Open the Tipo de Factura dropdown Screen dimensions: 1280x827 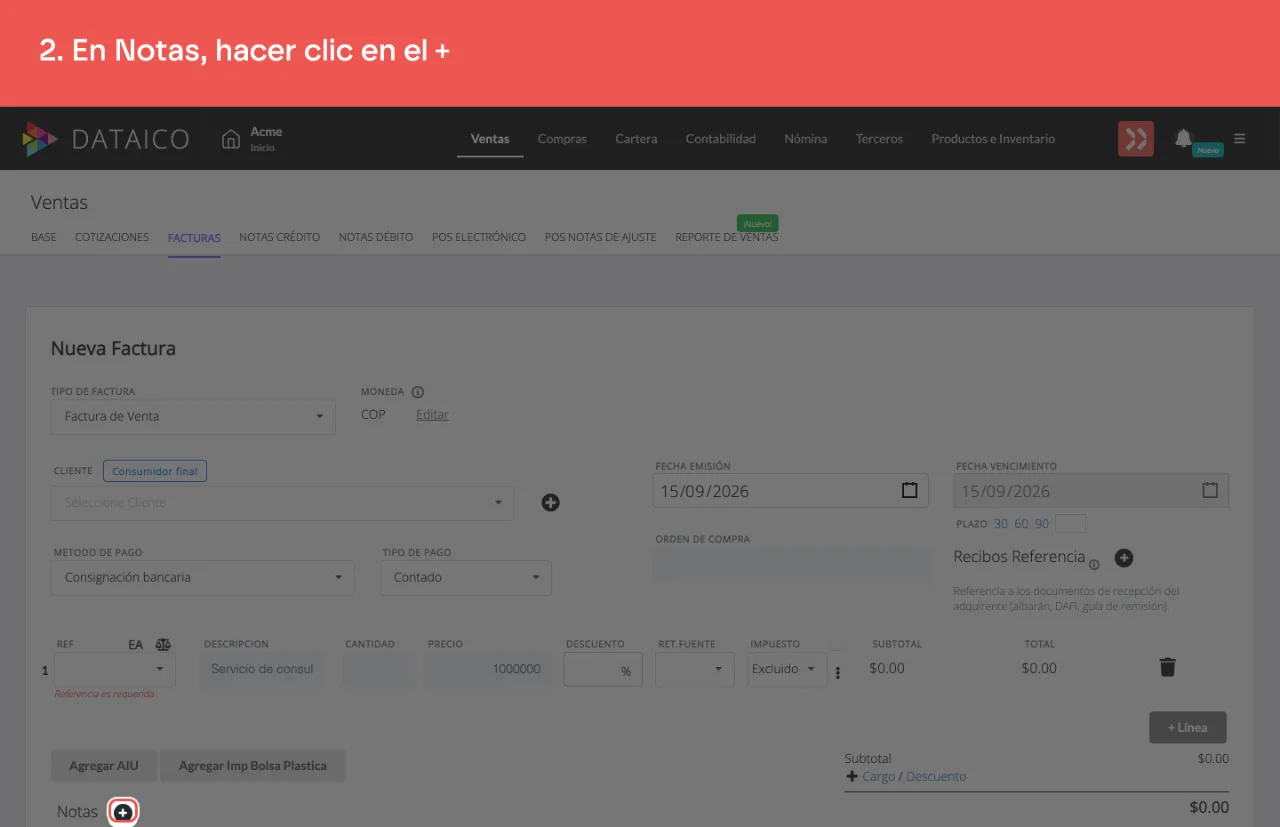point(193,416)
